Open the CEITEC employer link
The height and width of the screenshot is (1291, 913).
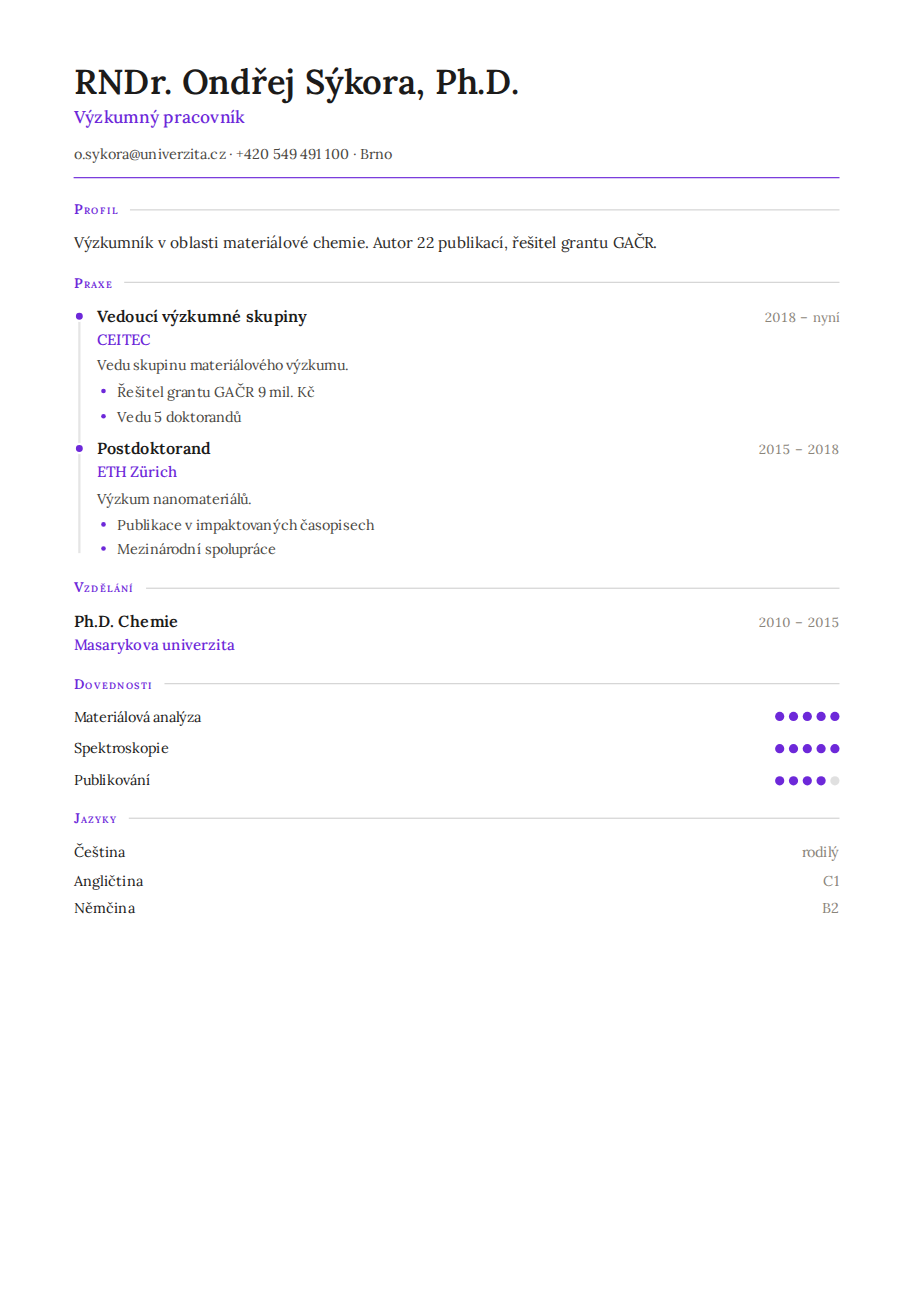tap(123, 340)
